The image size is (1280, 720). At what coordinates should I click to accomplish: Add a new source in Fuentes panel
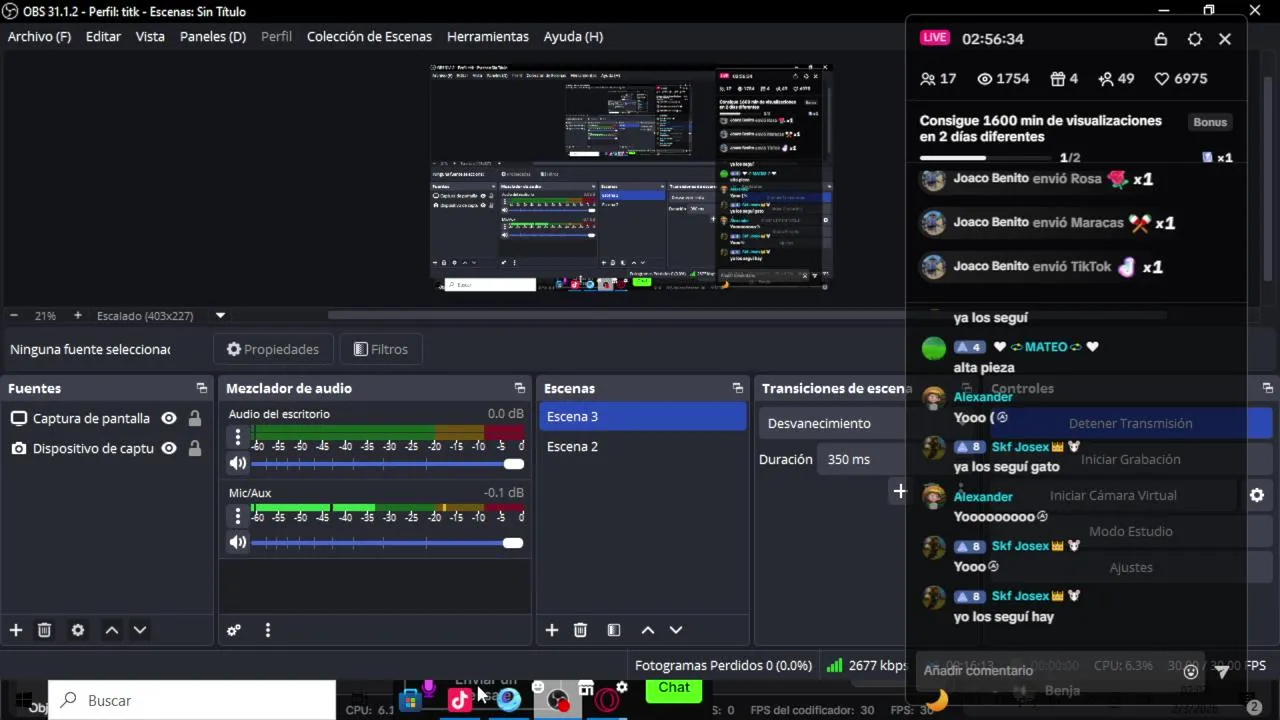(15, 630)
